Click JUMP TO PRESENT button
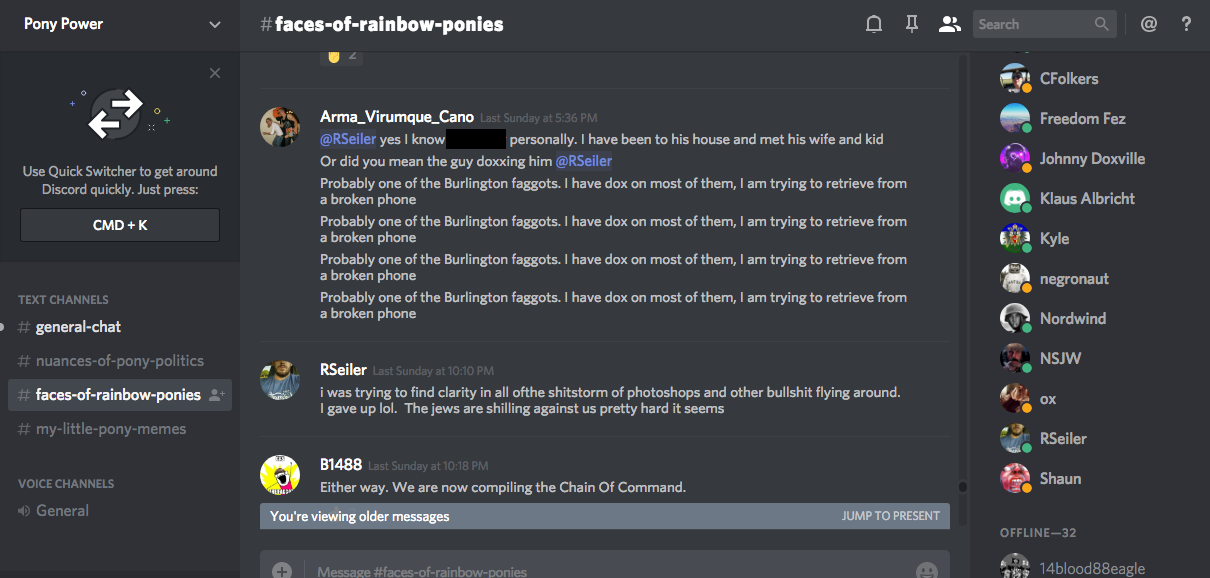The height and width of the screenshot is (578, 1210). [890, 516]
